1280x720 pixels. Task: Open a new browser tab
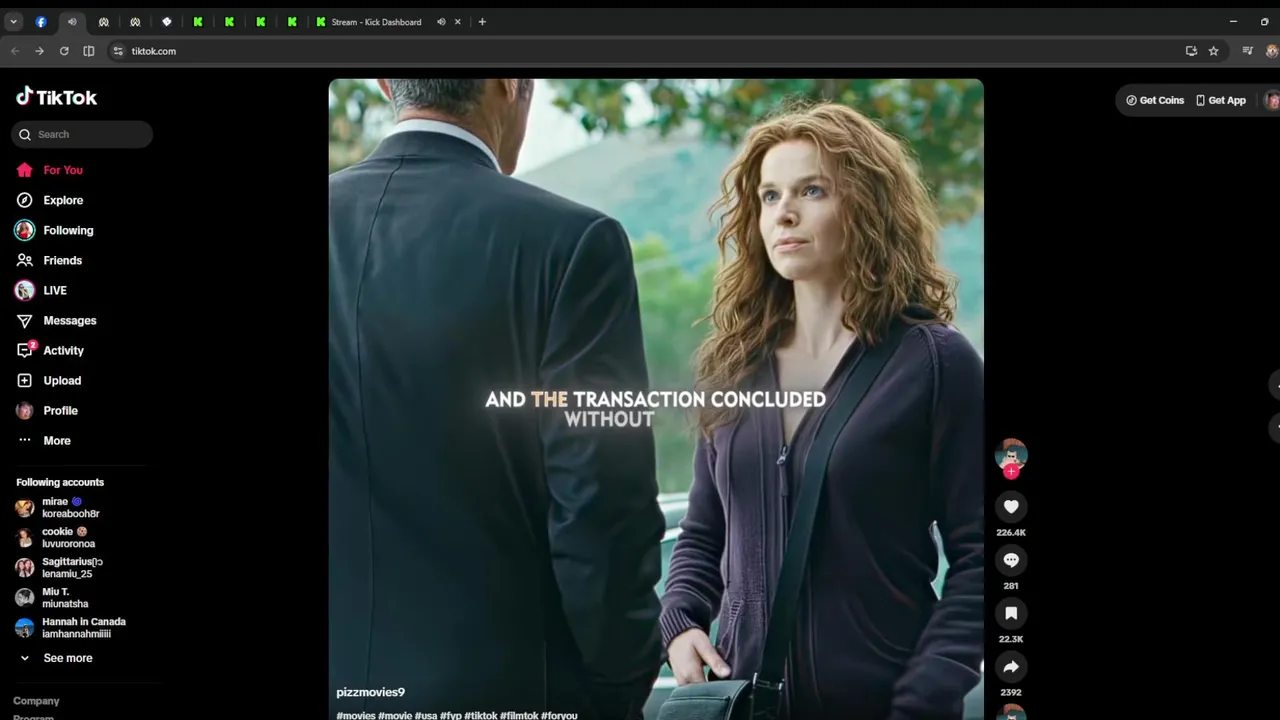click(x=482, y=22)
